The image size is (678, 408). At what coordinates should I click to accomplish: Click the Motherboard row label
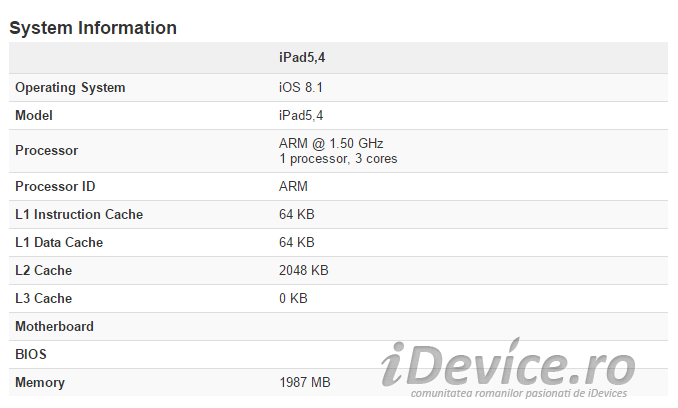point(54,326)
